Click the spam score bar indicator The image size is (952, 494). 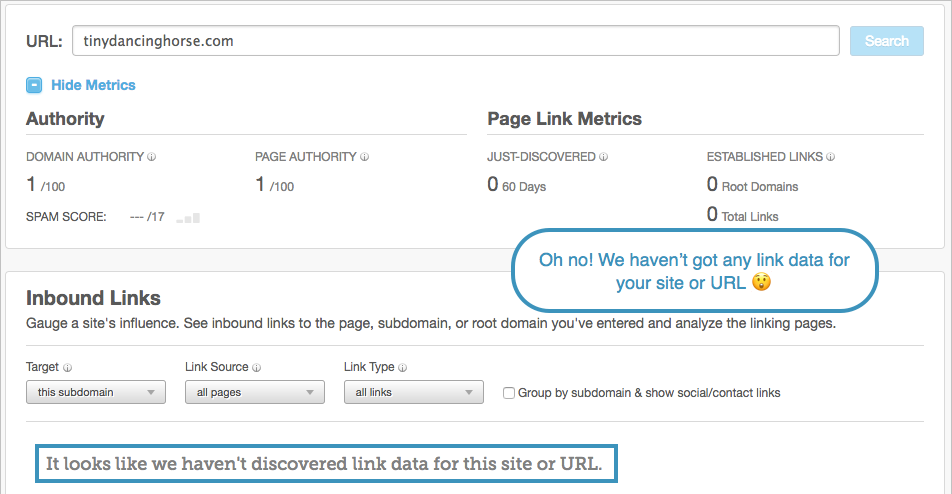188,217
